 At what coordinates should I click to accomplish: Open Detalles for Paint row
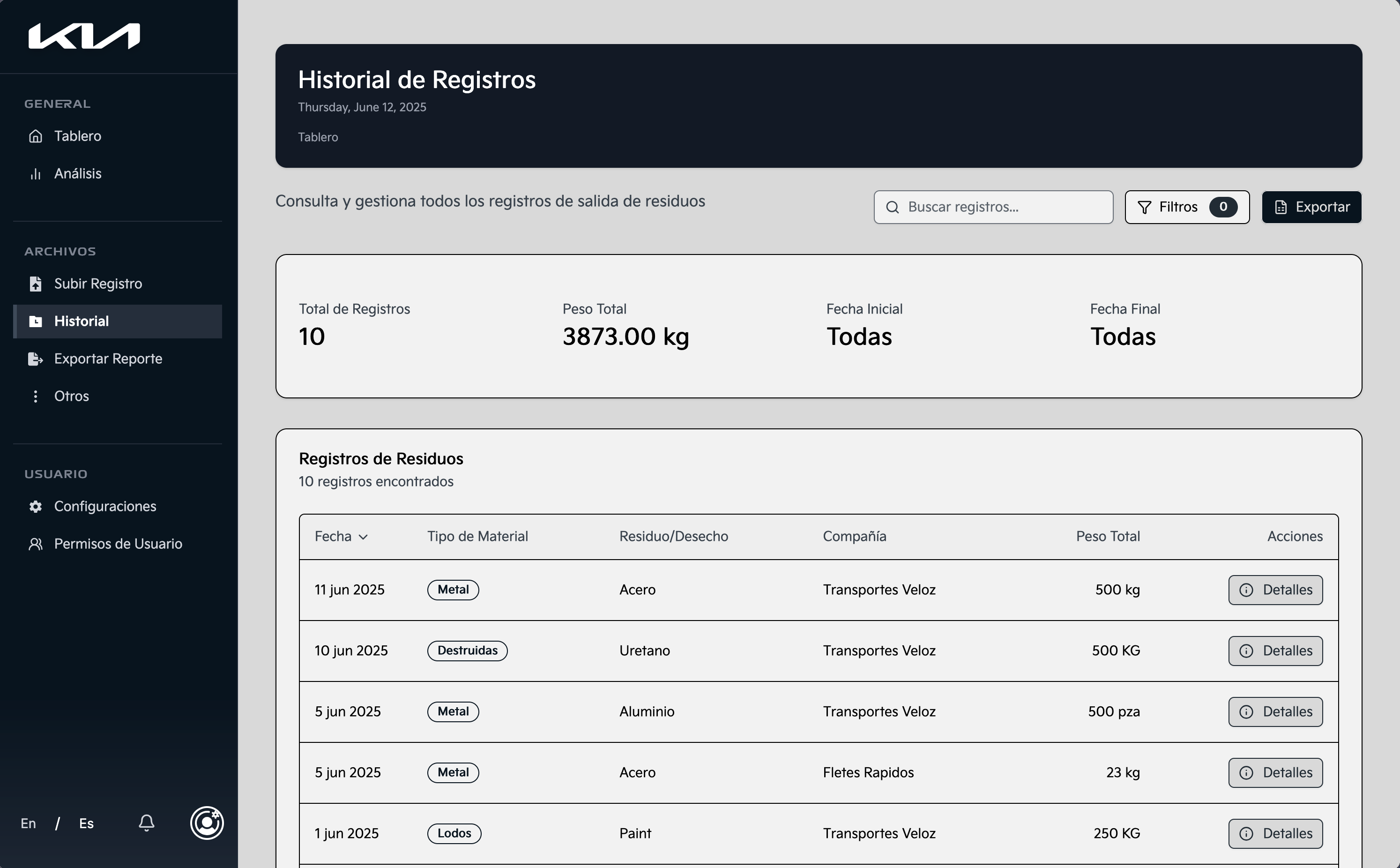click(x=1275, y=834)
